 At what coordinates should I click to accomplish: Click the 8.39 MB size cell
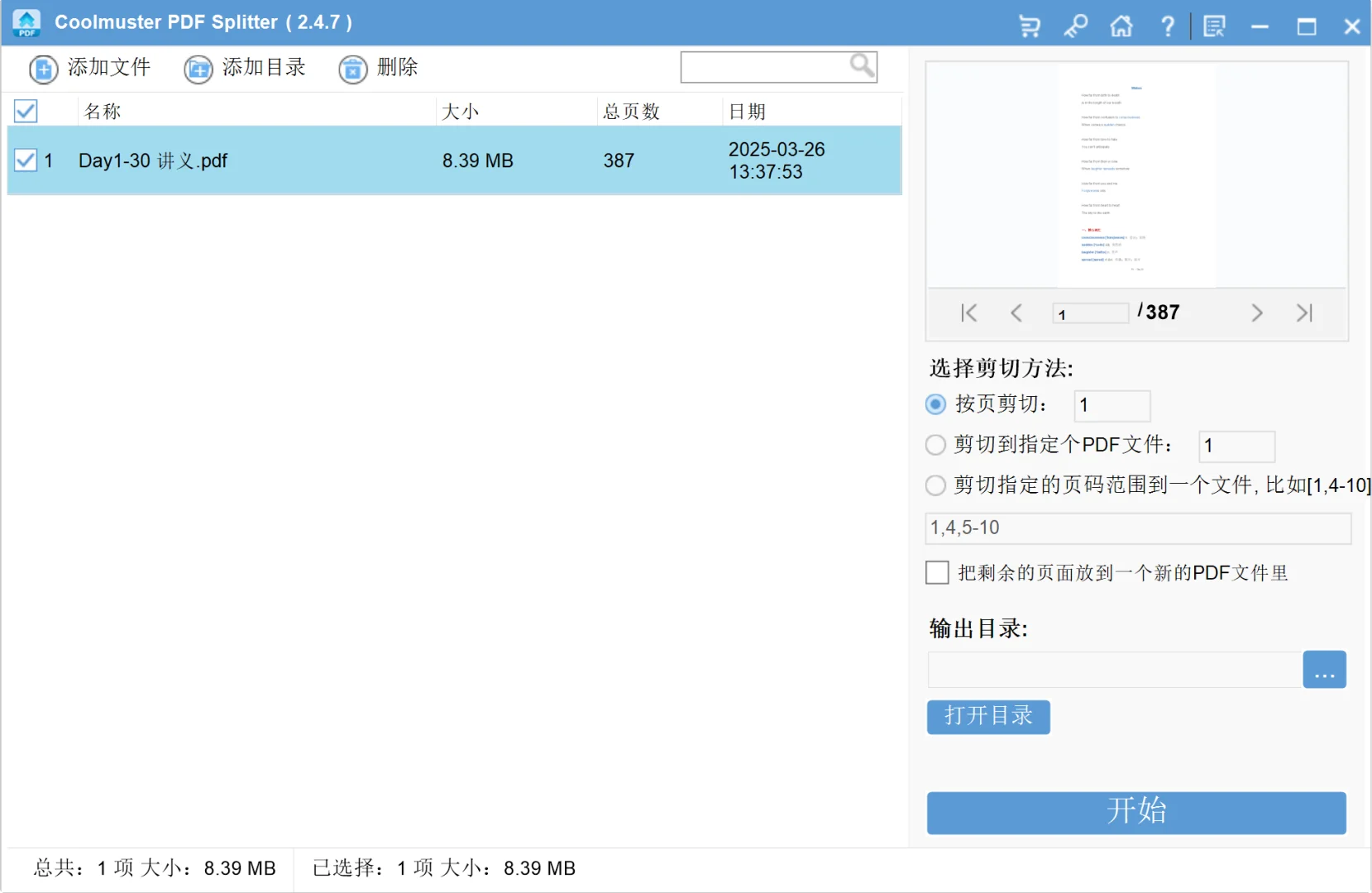pos(478,160)
